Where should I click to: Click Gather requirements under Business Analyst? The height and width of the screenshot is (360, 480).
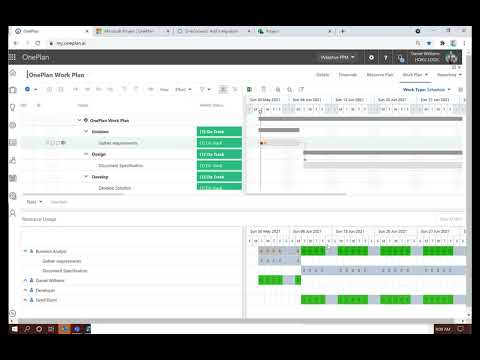point(62,261)
